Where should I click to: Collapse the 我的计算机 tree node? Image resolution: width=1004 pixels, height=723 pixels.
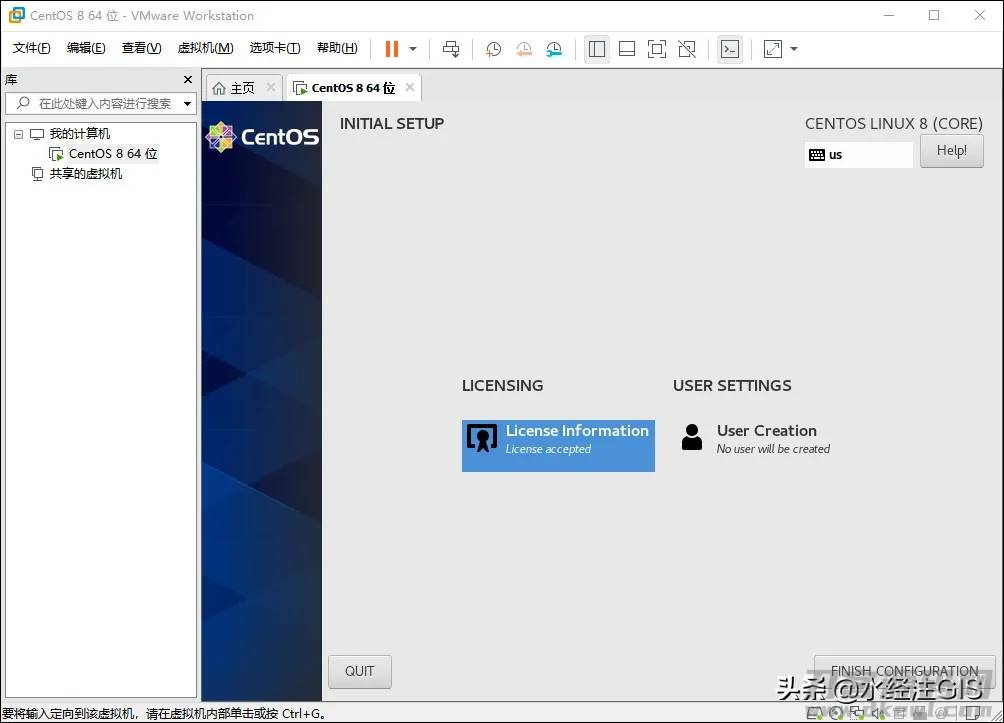click(19, 134)
